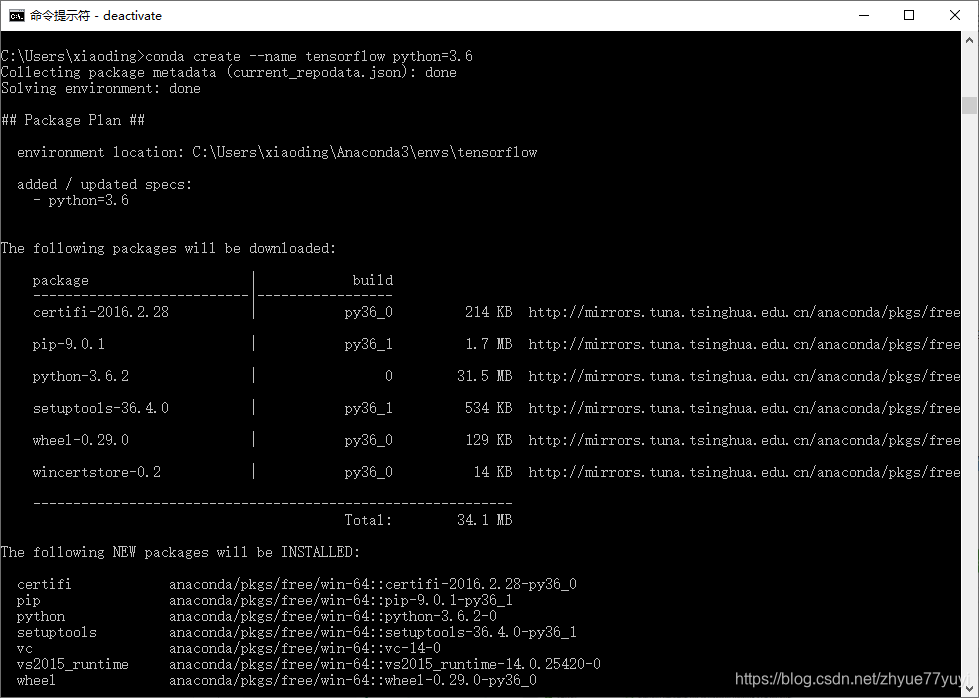Click the 'build' column header
Image resolution: width=979 pixels, height=698 pixels.
[373, 280]
